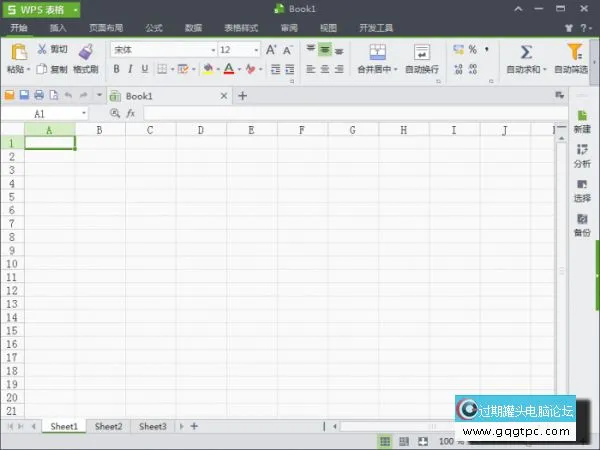
Task: Expand the WPS 表格 application menu arrow
Action: pos(76,9)
